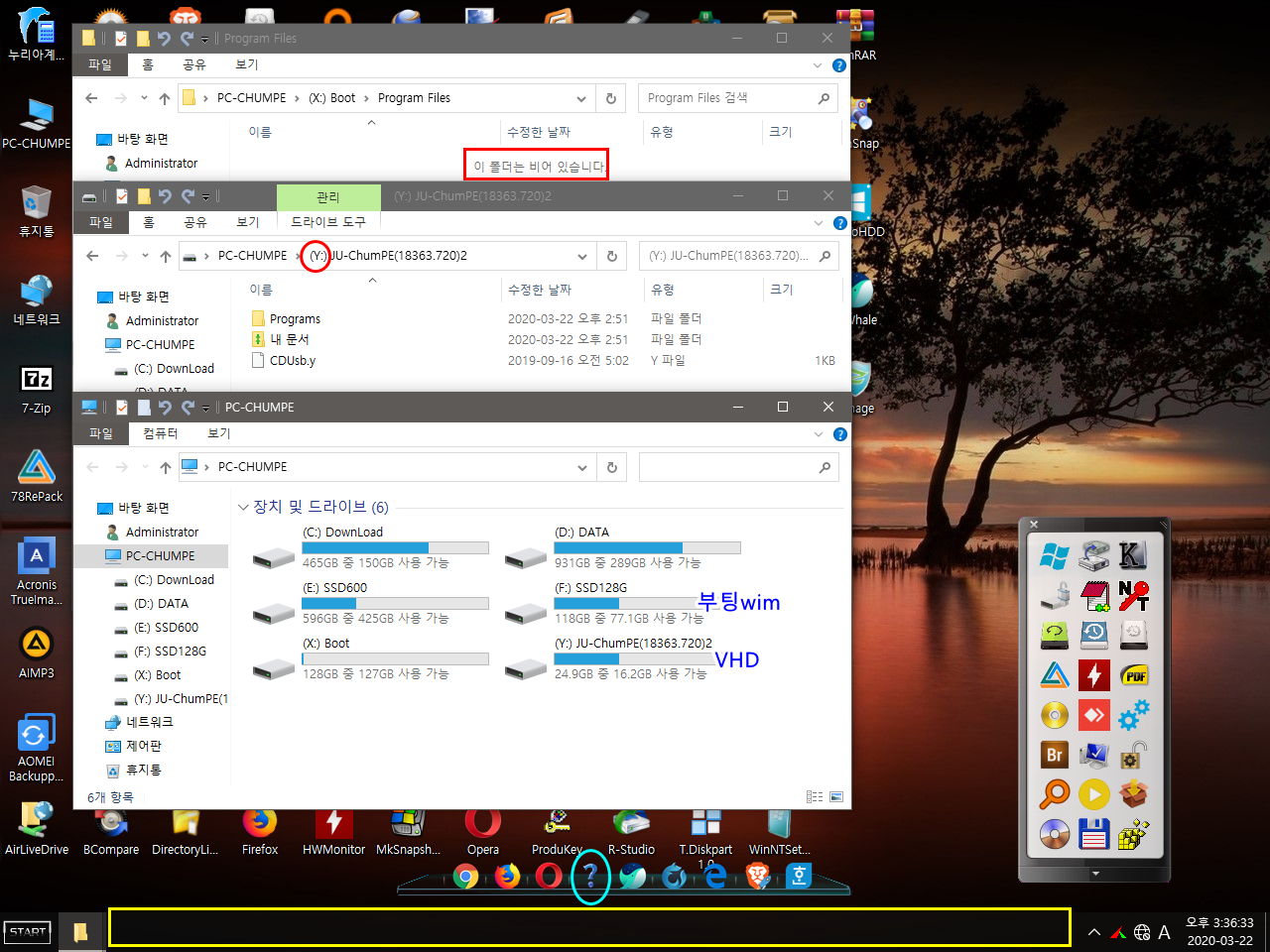Open Adobe Bridge Br launcher icon
This screenshot has height=952, width=1270.
pos(1054,755)
